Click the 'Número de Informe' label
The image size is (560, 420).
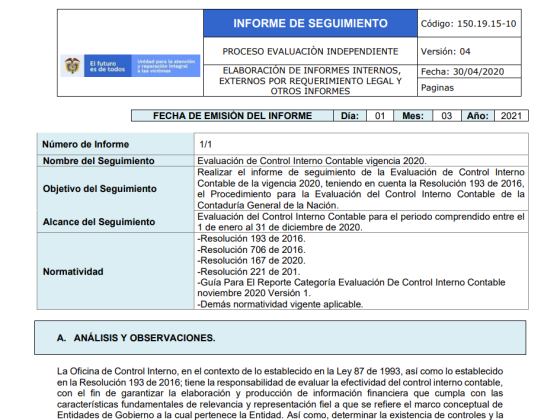point(85,144)
